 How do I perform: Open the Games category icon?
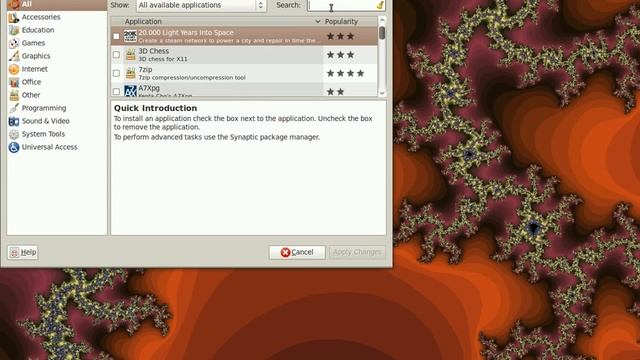tap(14, 43)
